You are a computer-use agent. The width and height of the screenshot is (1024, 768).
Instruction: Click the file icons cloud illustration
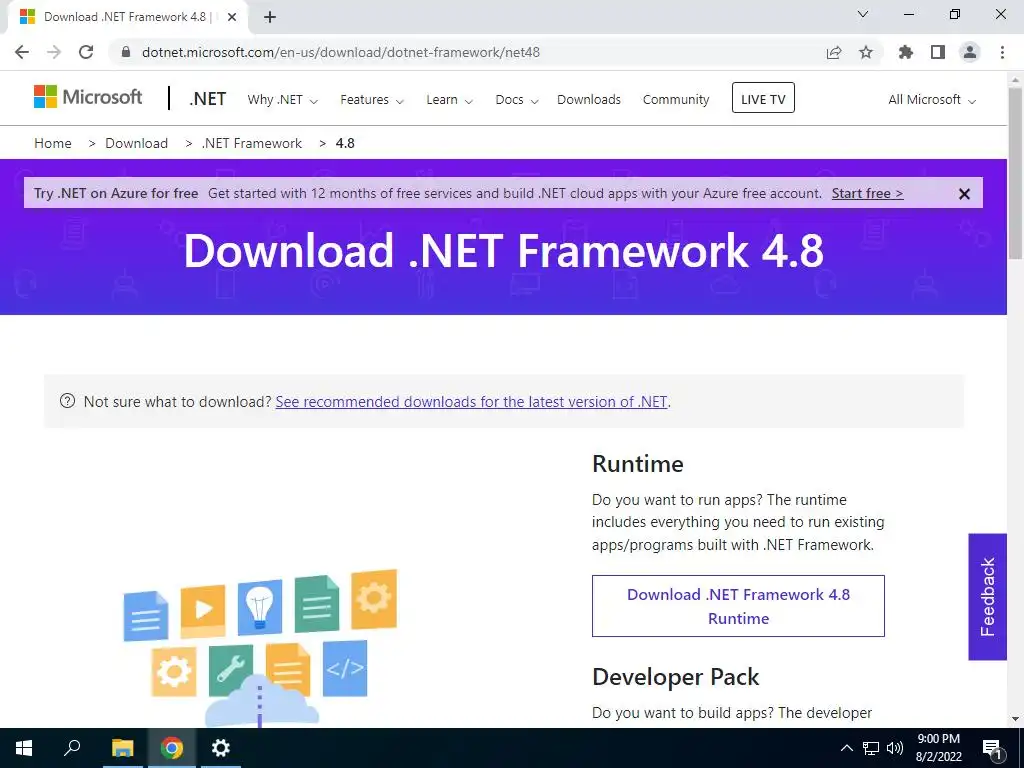point(260,648)
